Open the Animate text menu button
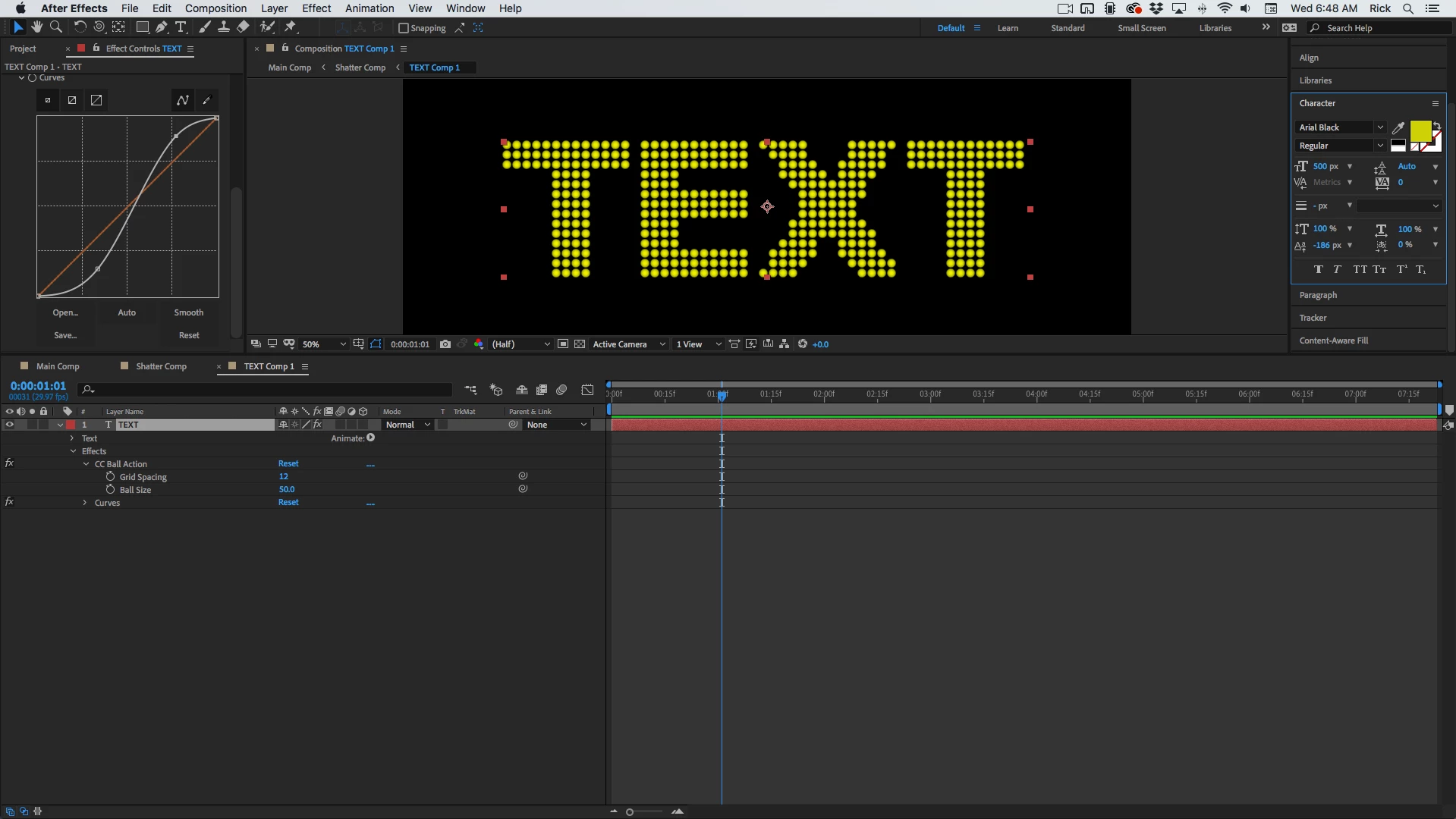Image resolution: width=1456 pixels, height=819 pixels. (371, 438)
